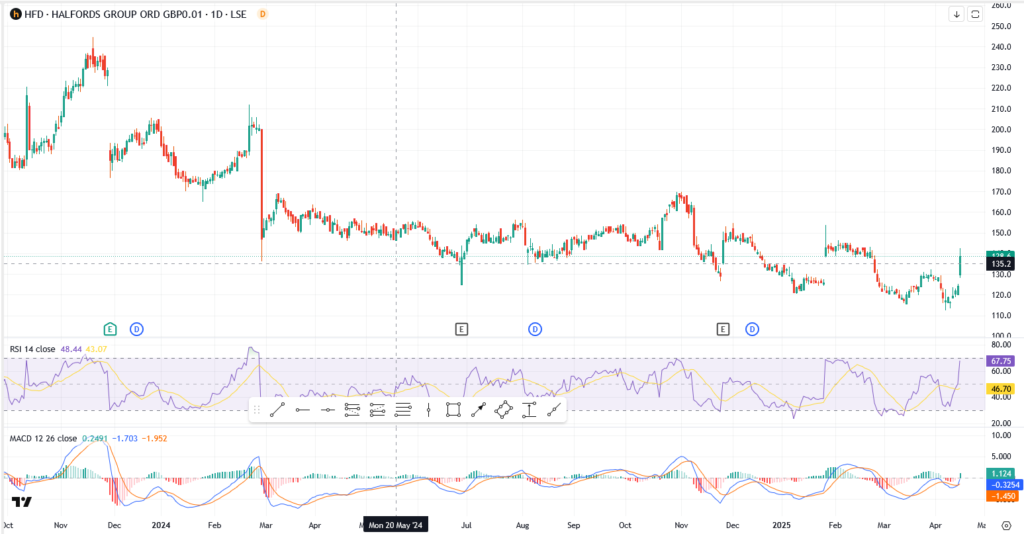Open the earnings E marker near July
Image resolution: width=1024 pixels, height=534 pixels.
[x=462, y=329]
